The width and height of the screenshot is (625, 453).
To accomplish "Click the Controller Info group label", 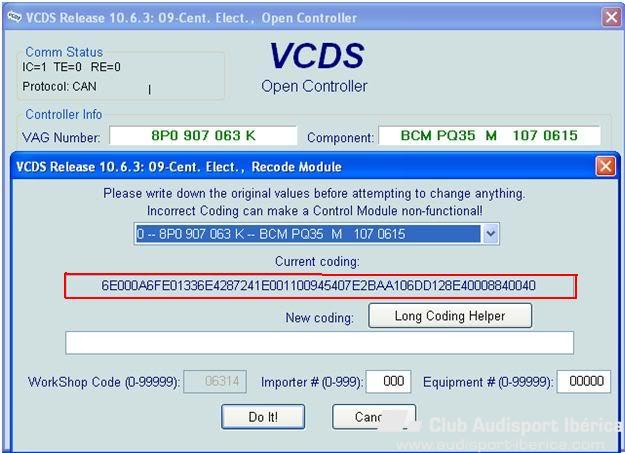I will click(64, 114).
